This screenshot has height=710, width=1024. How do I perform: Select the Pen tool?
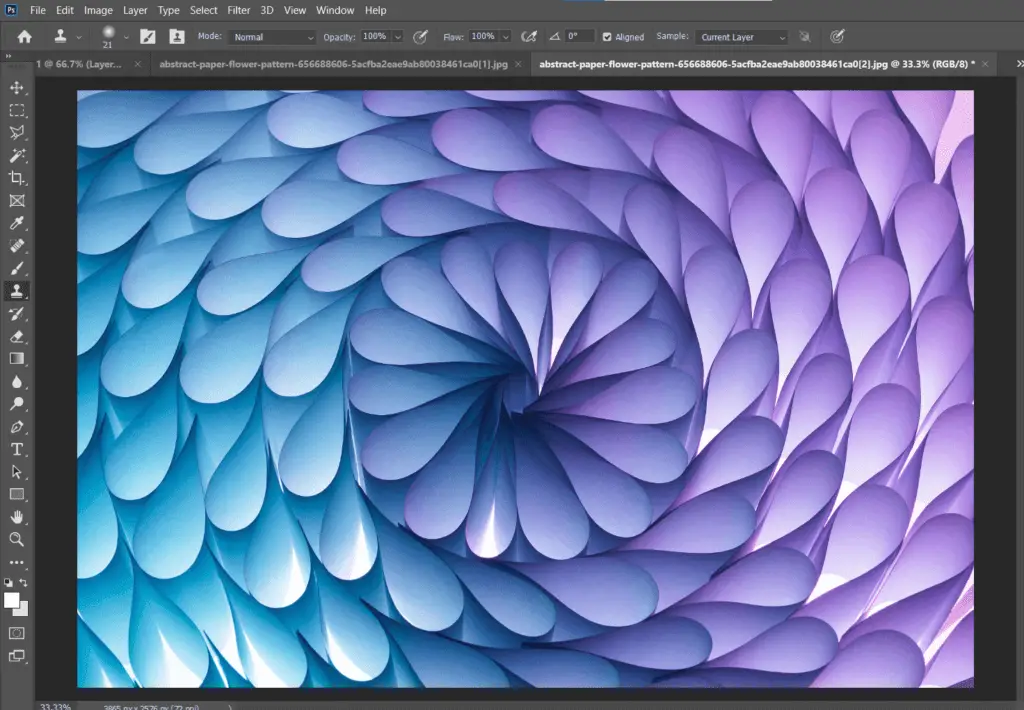point(17,427)
